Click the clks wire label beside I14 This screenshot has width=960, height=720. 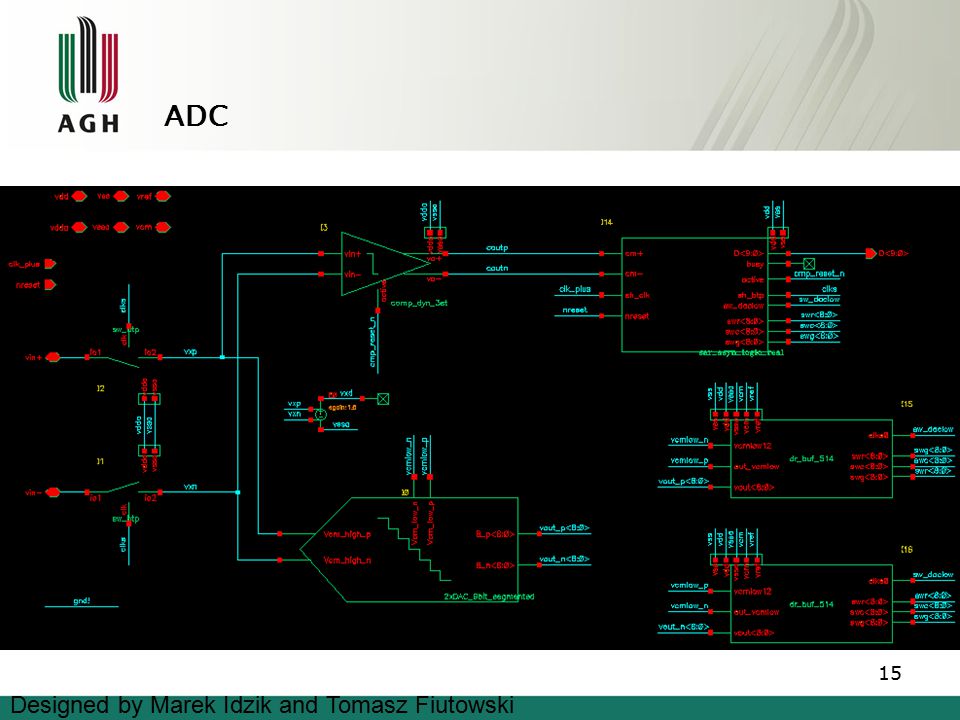click(829, 289)
